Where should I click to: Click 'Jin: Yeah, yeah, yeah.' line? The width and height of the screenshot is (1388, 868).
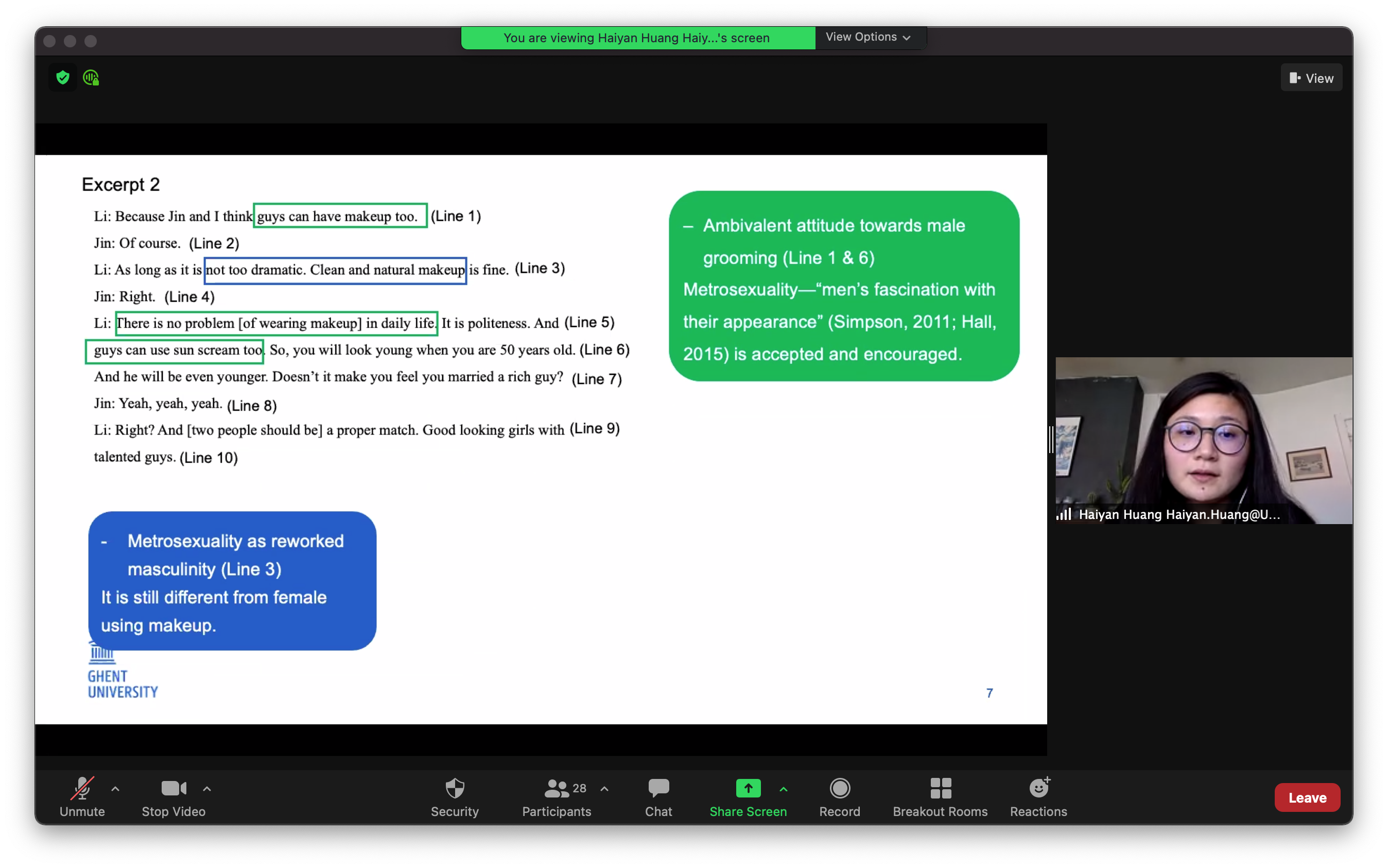click(158, 404)
